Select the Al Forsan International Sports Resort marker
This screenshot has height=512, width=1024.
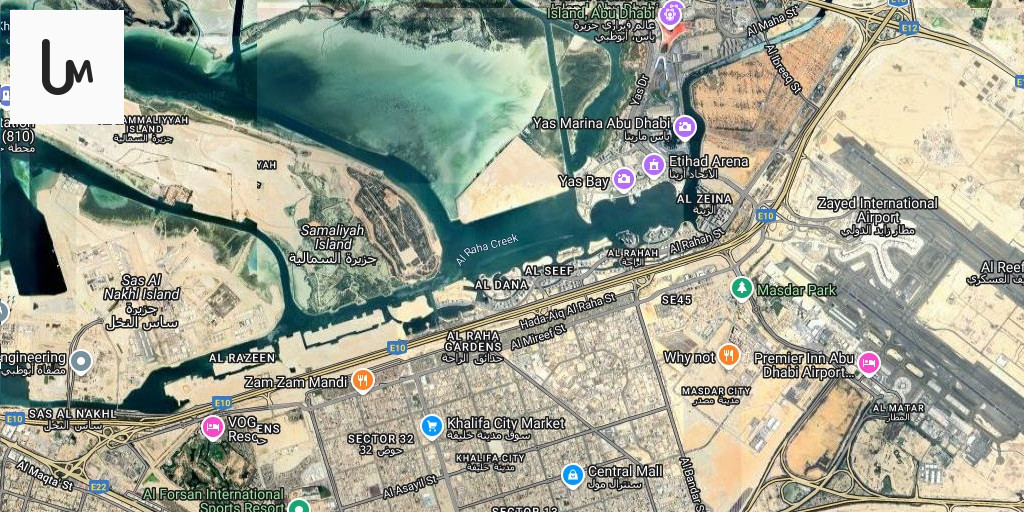(x=298, y=506)
